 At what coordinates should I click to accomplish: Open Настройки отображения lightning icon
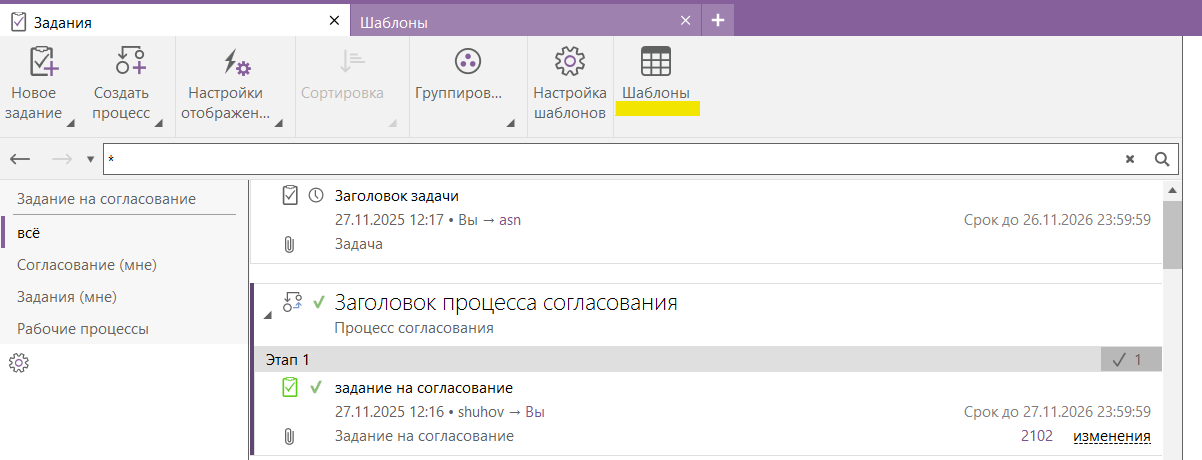(237, 62)
